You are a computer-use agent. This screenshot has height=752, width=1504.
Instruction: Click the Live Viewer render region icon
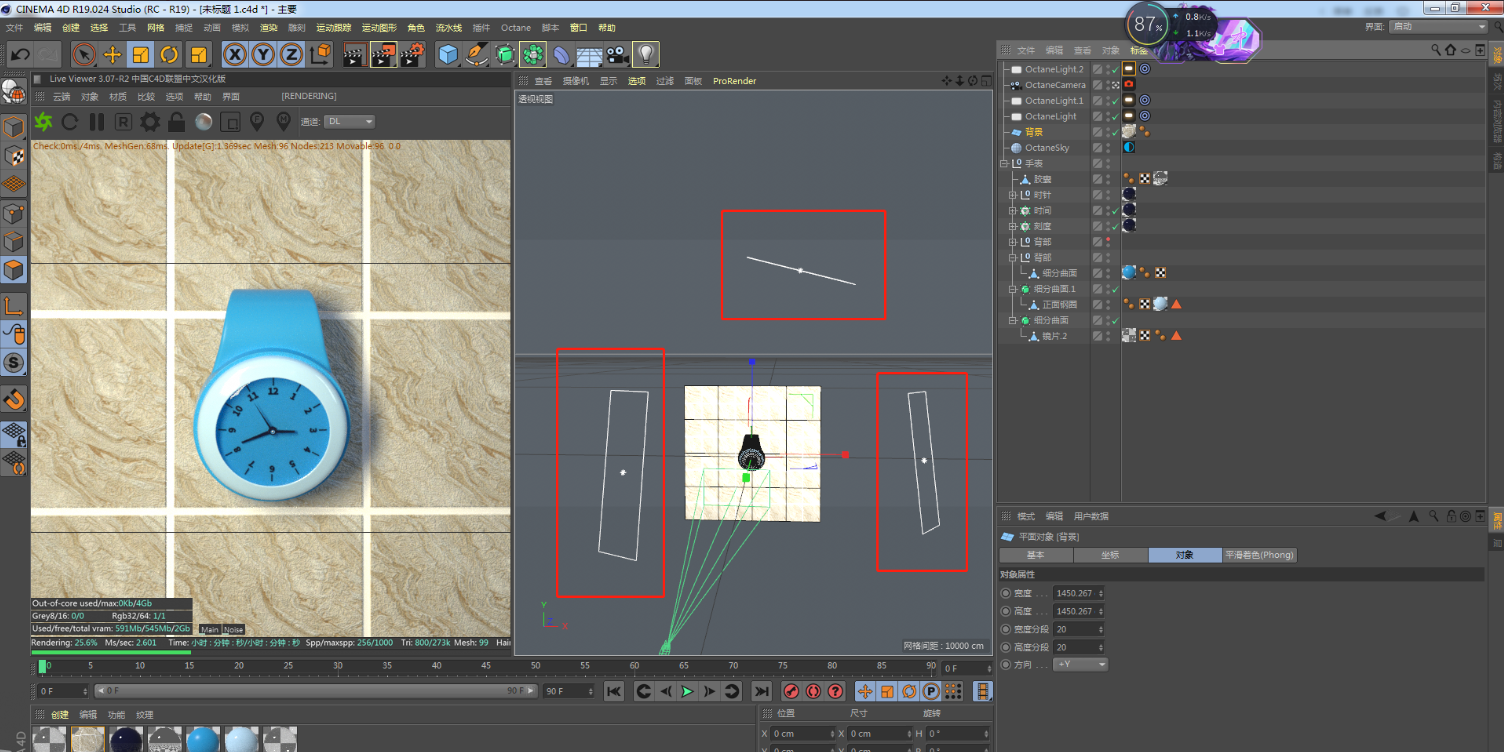click(x=230, y=122)
